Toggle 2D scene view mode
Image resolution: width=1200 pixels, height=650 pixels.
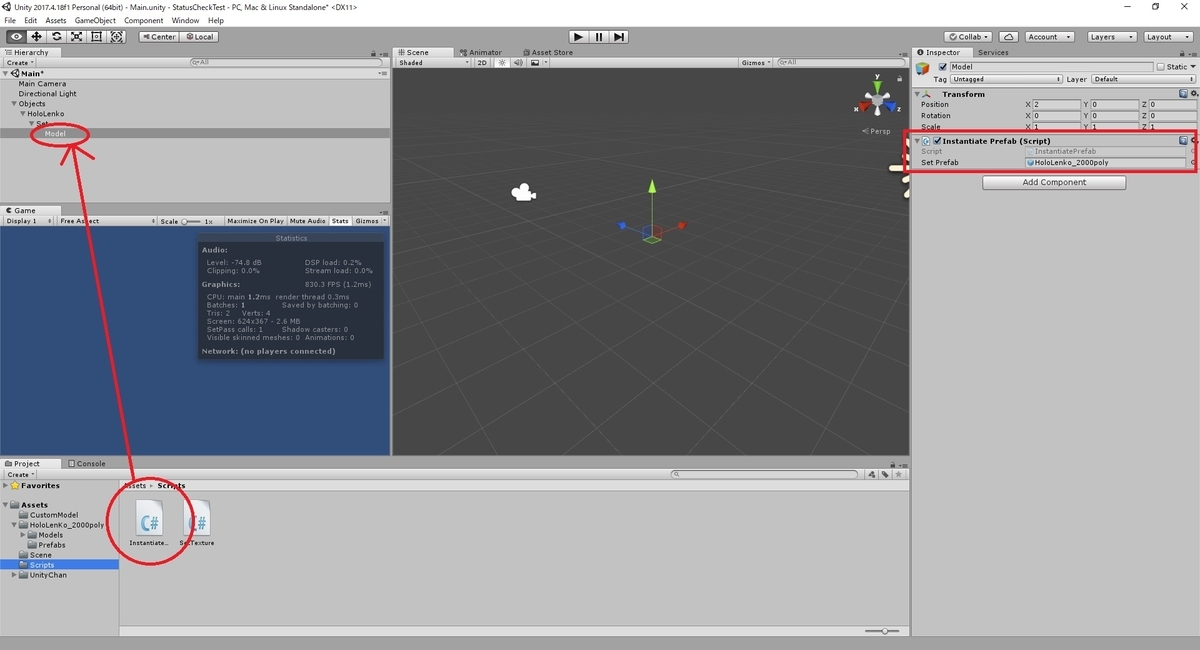pos(482,63)
